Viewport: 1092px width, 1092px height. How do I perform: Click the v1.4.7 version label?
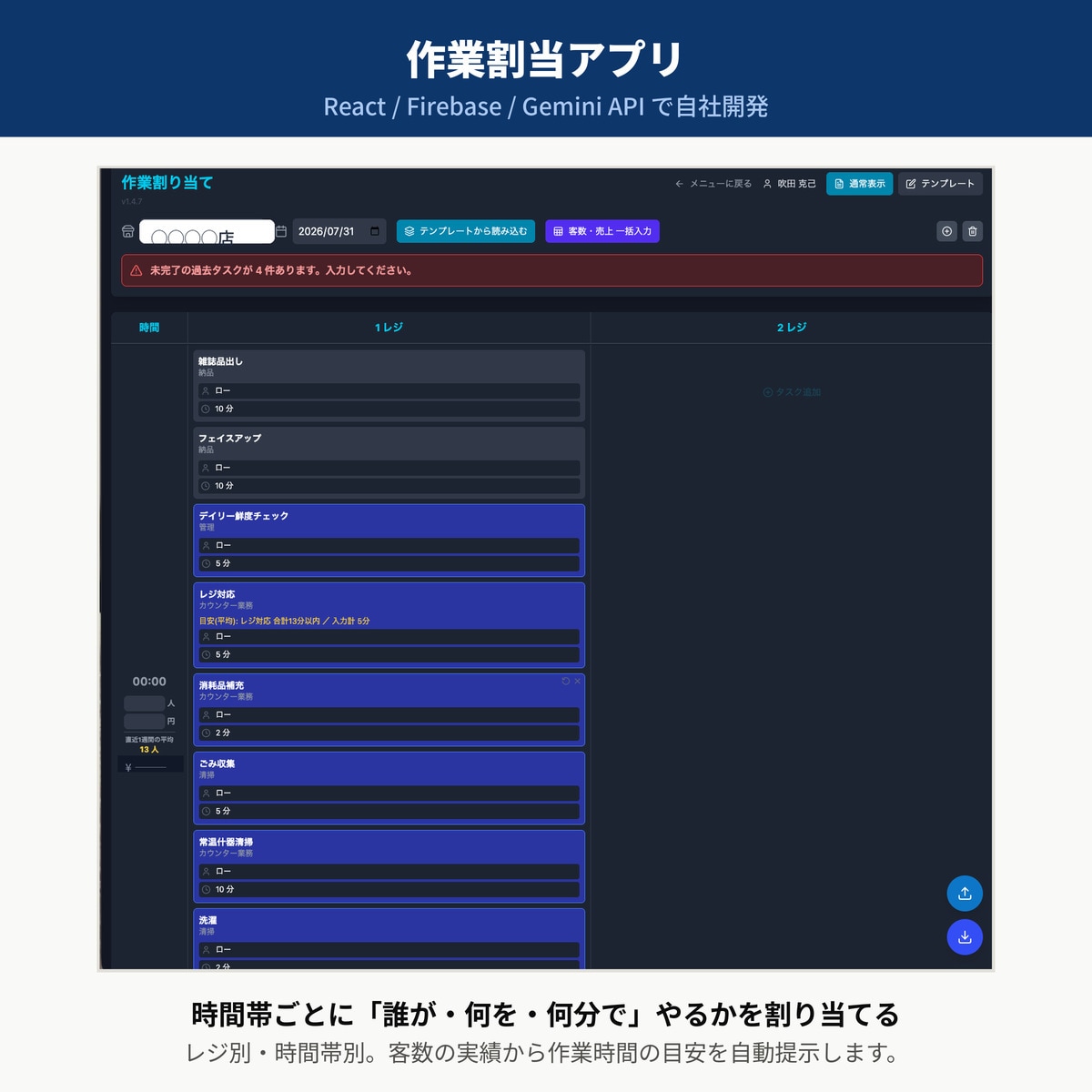click(132, 202)
